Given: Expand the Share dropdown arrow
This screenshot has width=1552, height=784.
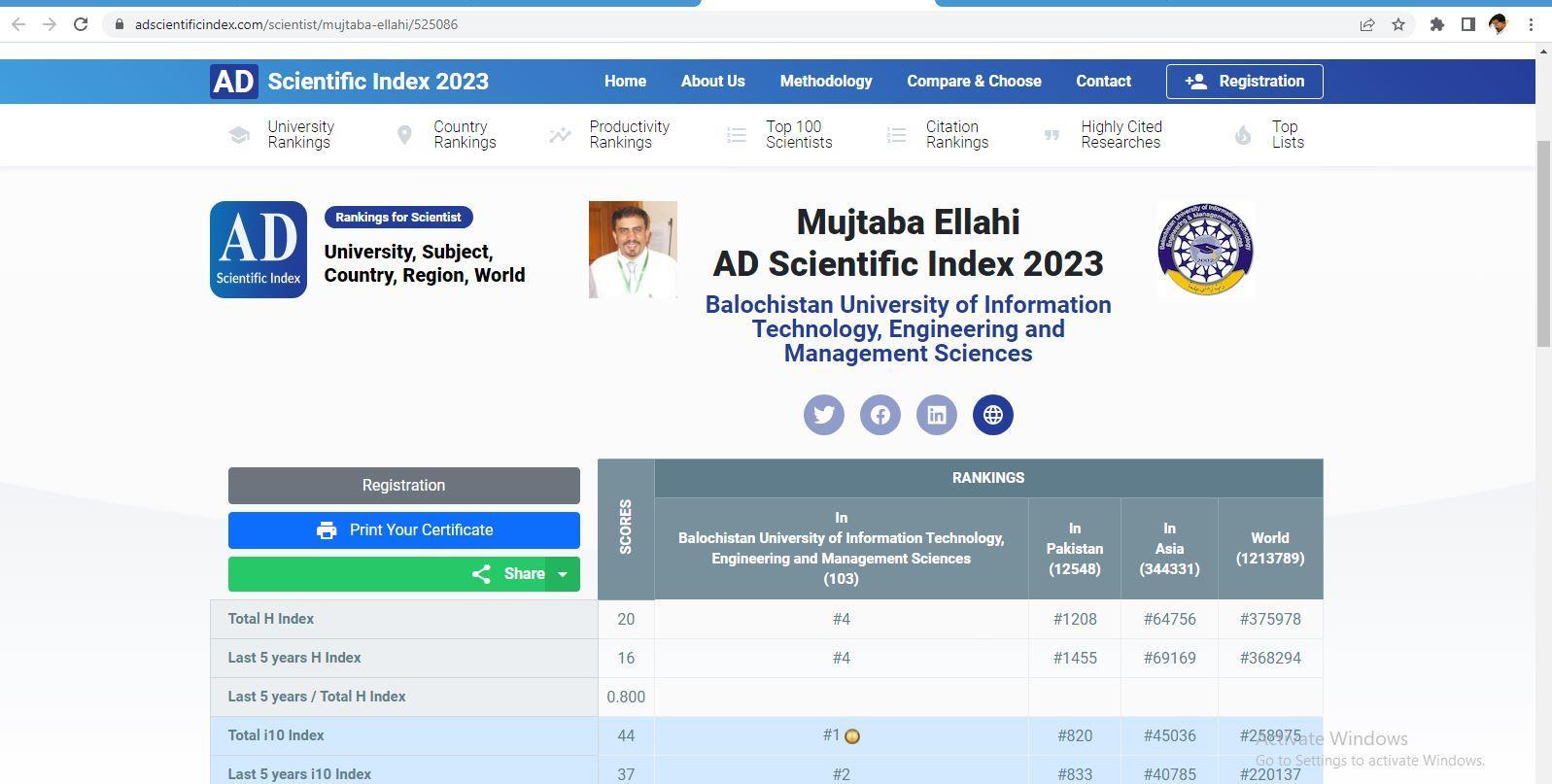Looking at the screenshot, I should click(x=562, y=574).
